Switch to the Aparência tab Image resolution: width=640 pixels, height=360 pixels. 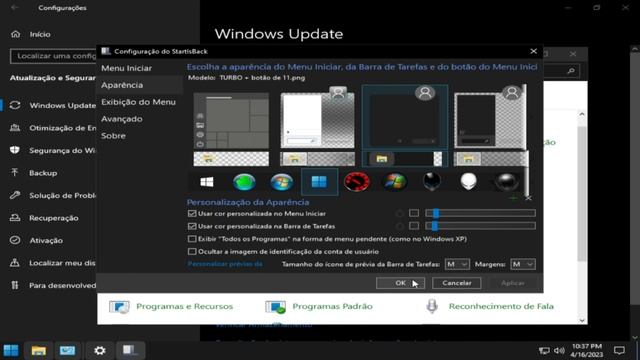click(122, 85)
